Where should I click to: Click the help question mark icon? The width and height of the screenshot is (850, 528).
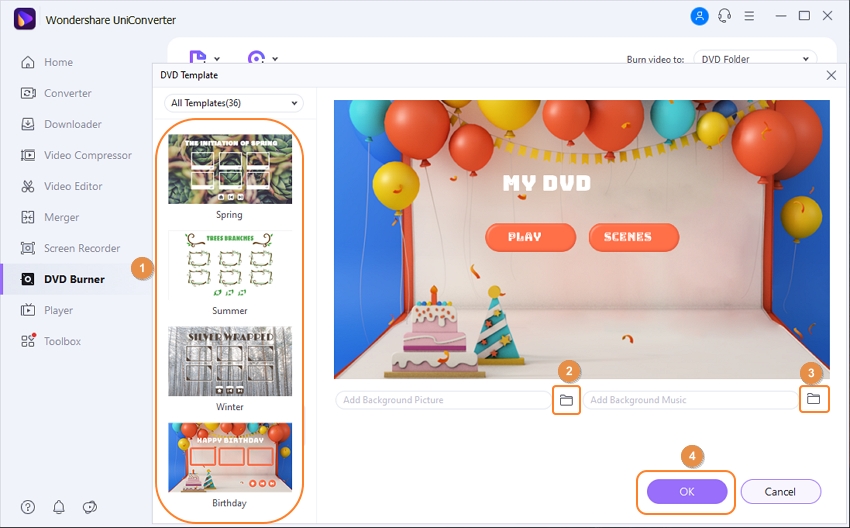28,507
